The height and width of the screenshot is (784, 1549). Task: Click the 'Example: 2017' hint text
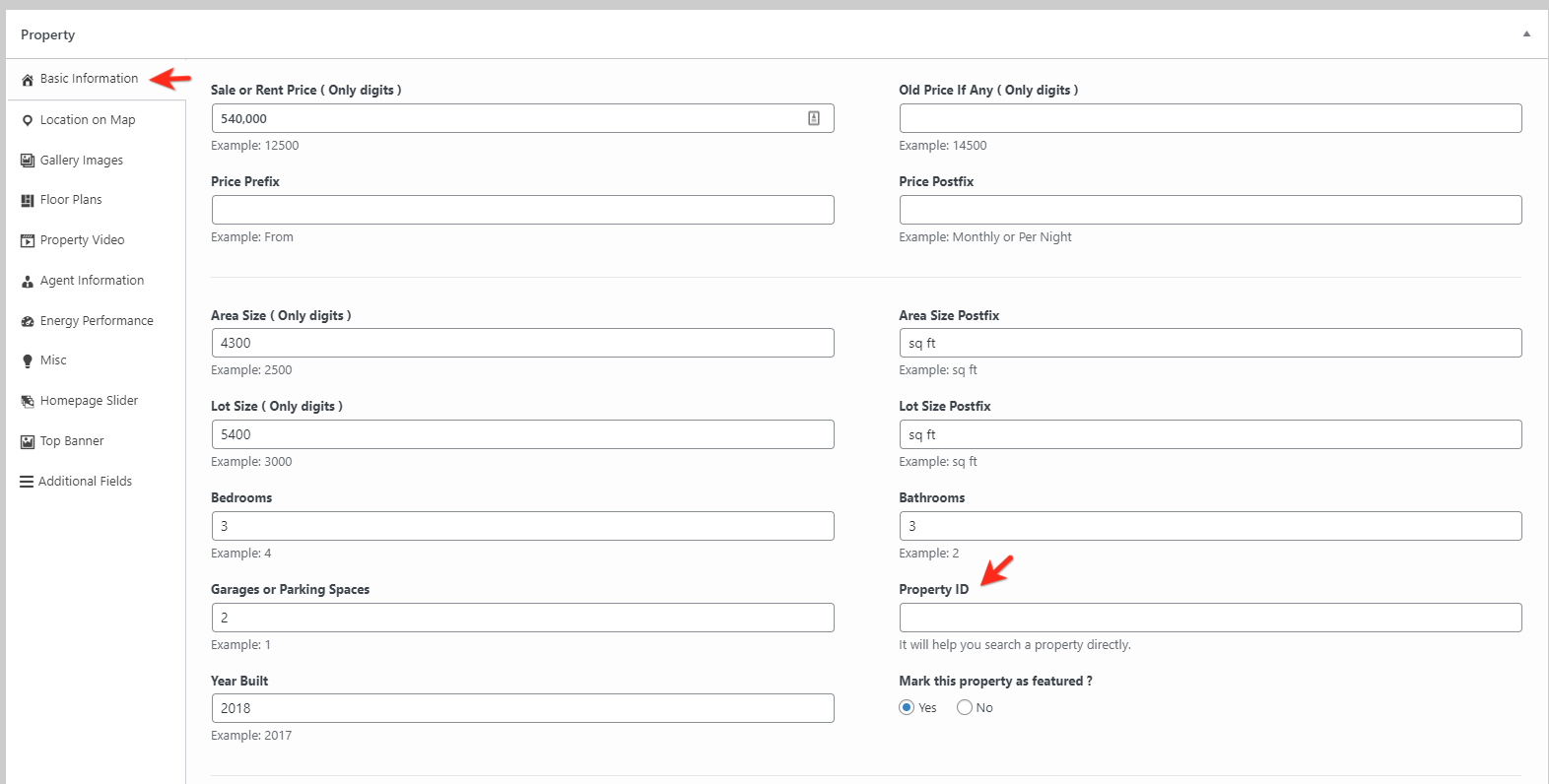[251, 736]
